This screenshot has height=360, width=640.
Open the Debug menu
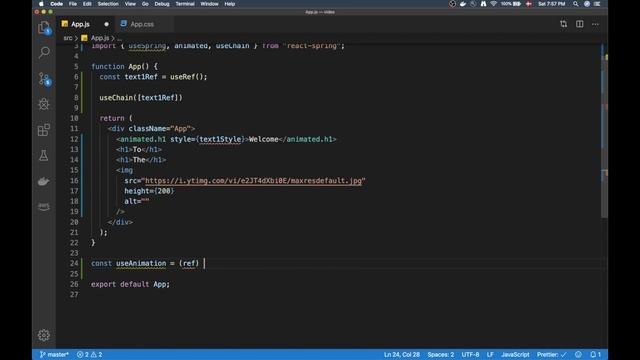[x=162, y=4]
